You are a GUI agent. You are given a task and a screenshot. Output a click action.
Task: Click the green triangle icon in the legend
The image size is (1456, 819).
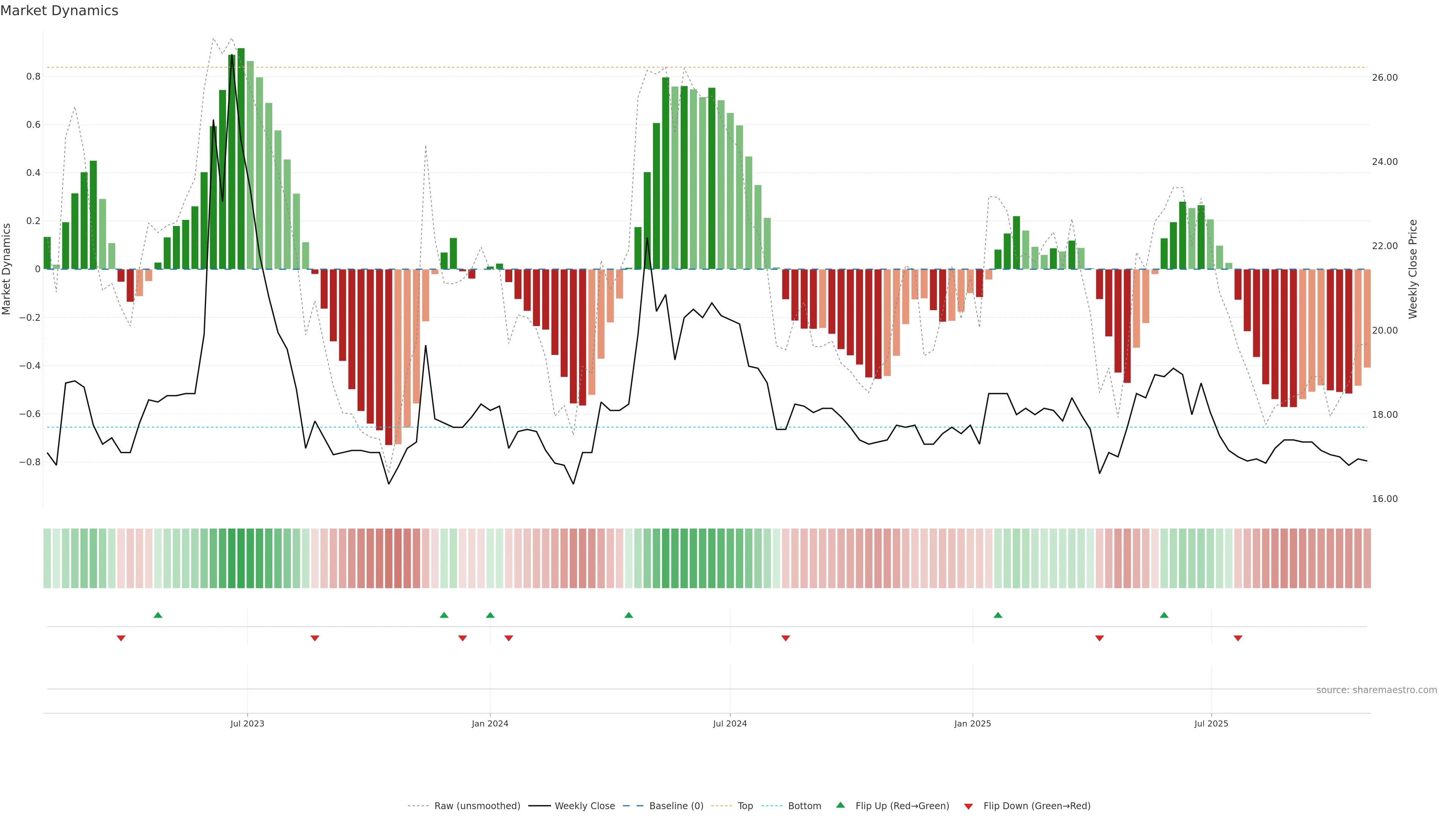click(x=841, y=805)
